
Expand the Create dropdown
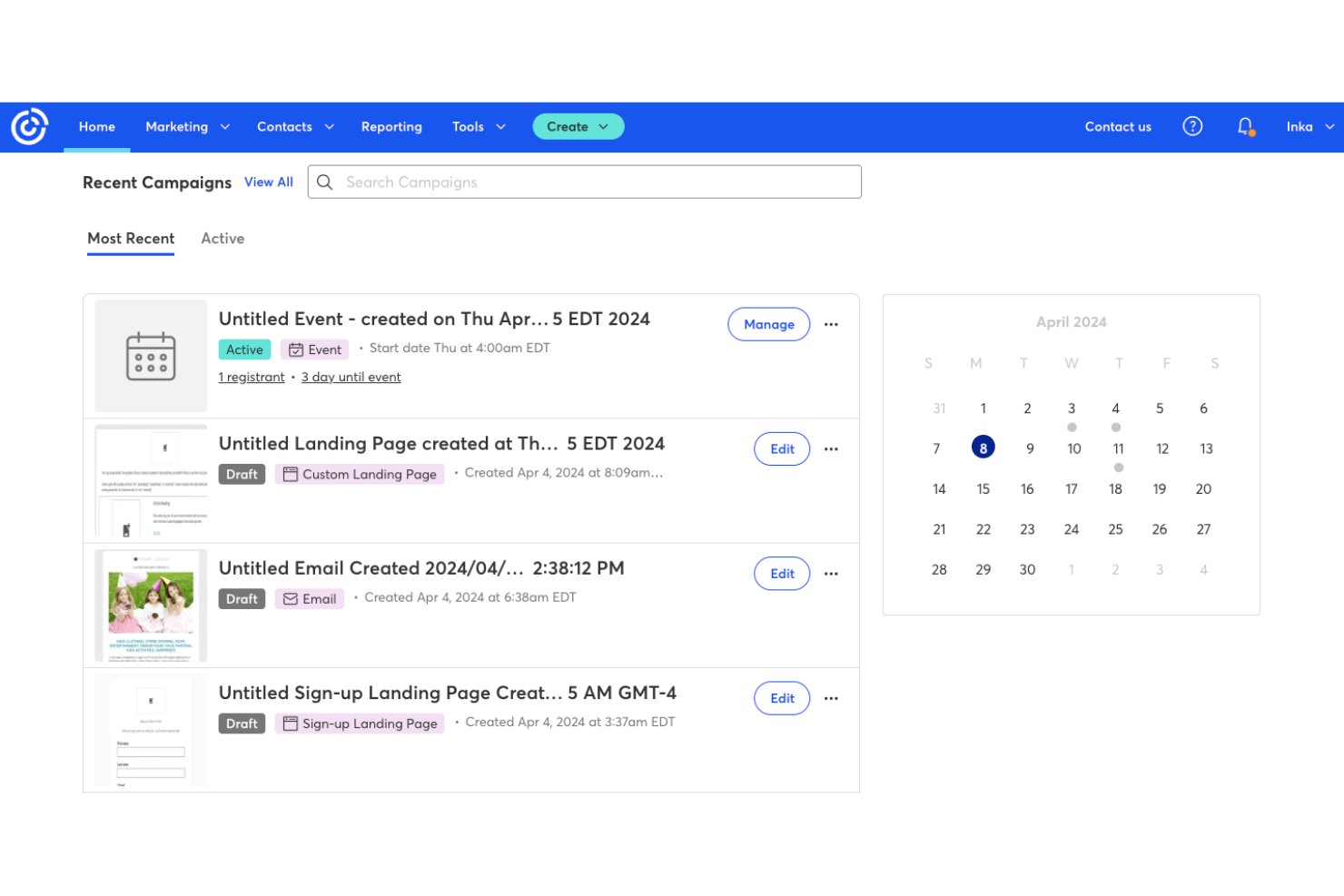pos(578,126)
